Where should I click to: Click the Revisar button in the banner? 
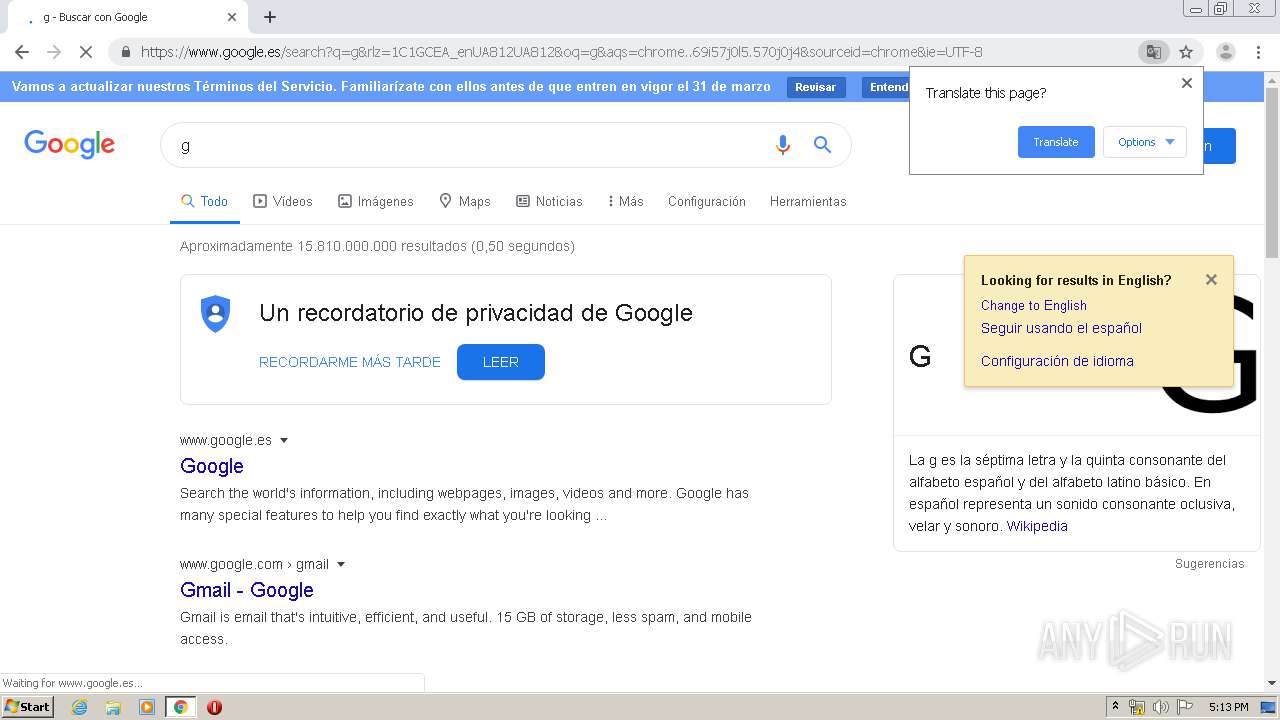815,87
